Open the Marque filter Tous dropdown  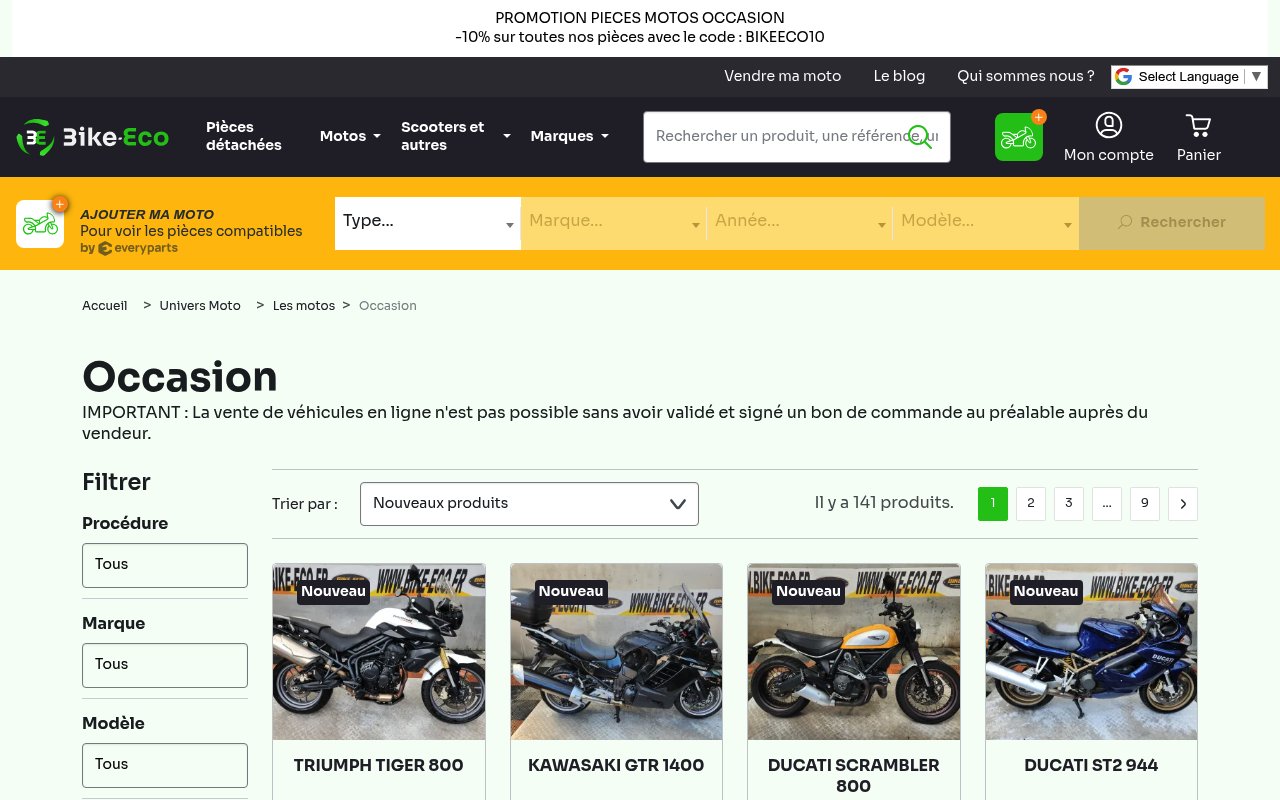coord(165,665)
